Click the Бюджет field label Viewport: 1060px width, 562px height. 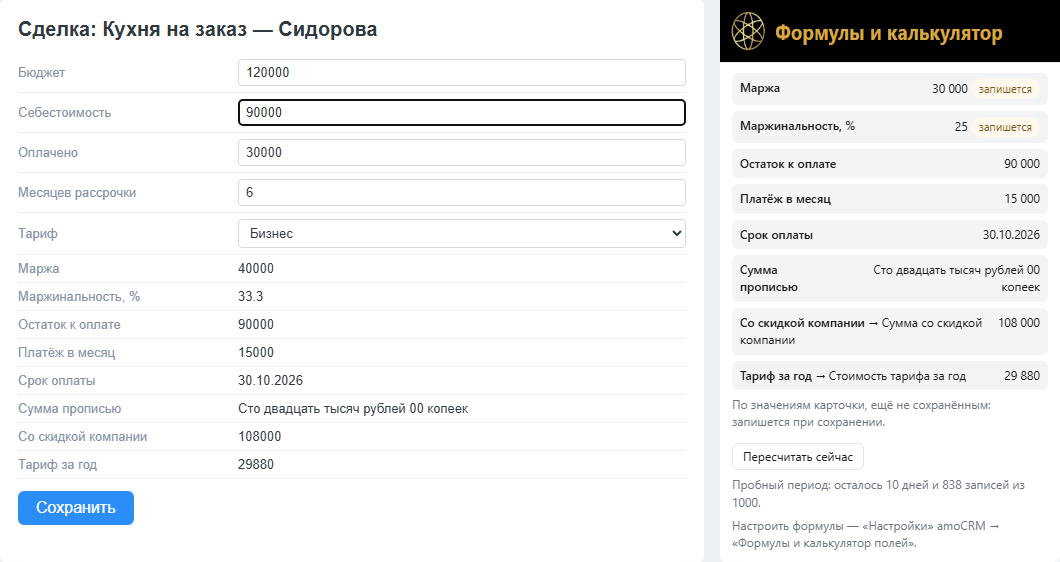pos(41,72)
